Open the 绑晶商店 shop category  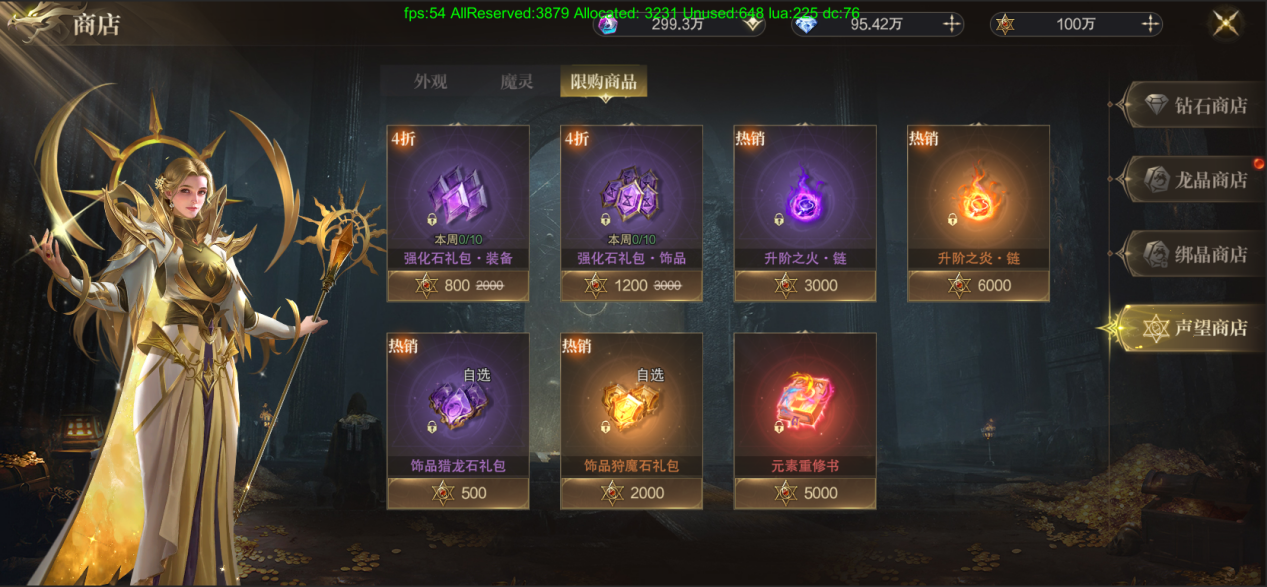tap(1193, 253)
